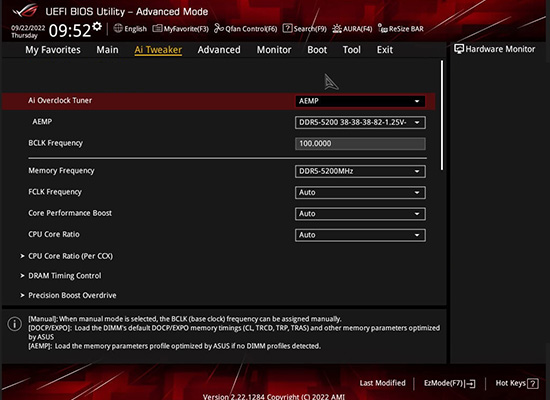Open Qfan Control fan icon
This screenshot has height=400, width=550.
(x=219, y=28)
